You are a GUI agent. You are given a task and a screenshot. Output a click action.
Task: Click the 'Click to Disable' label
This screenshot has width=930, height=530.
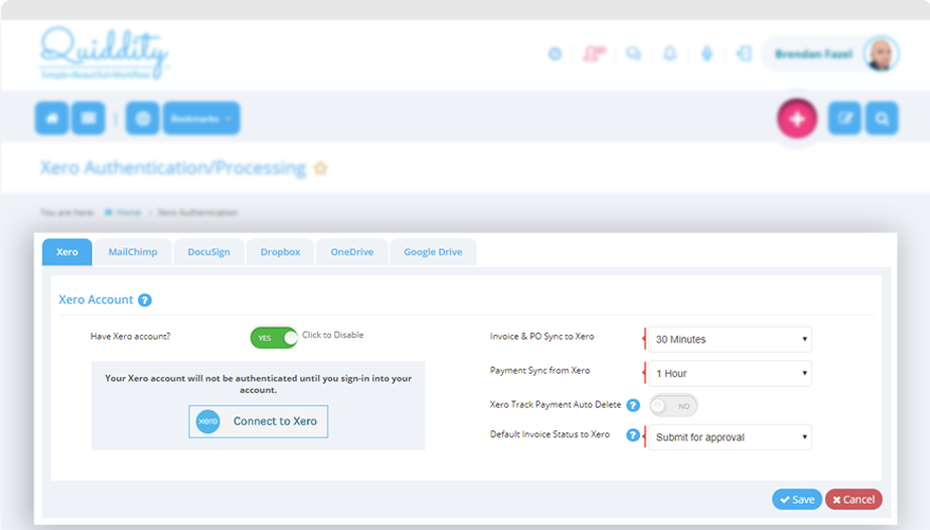(333, 335)
